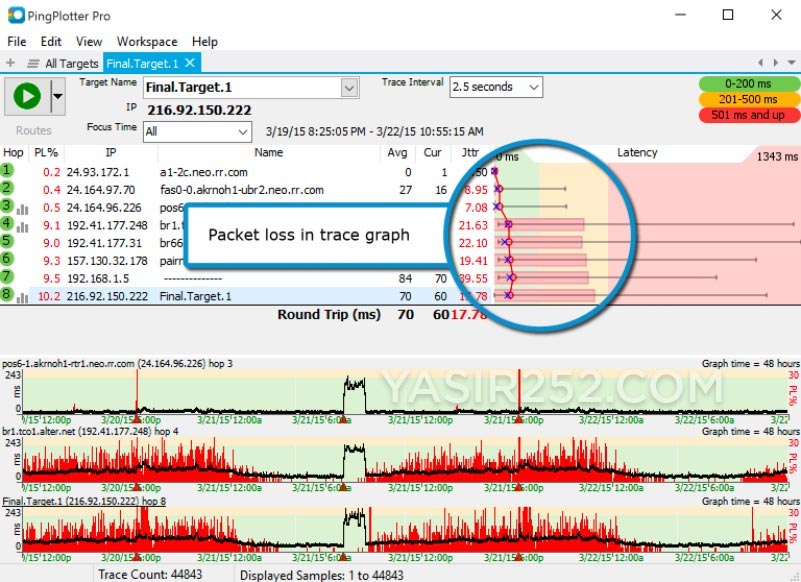Click the green circle for hop 7
This screenshot has height=582, width=801.
click(9, 274)
